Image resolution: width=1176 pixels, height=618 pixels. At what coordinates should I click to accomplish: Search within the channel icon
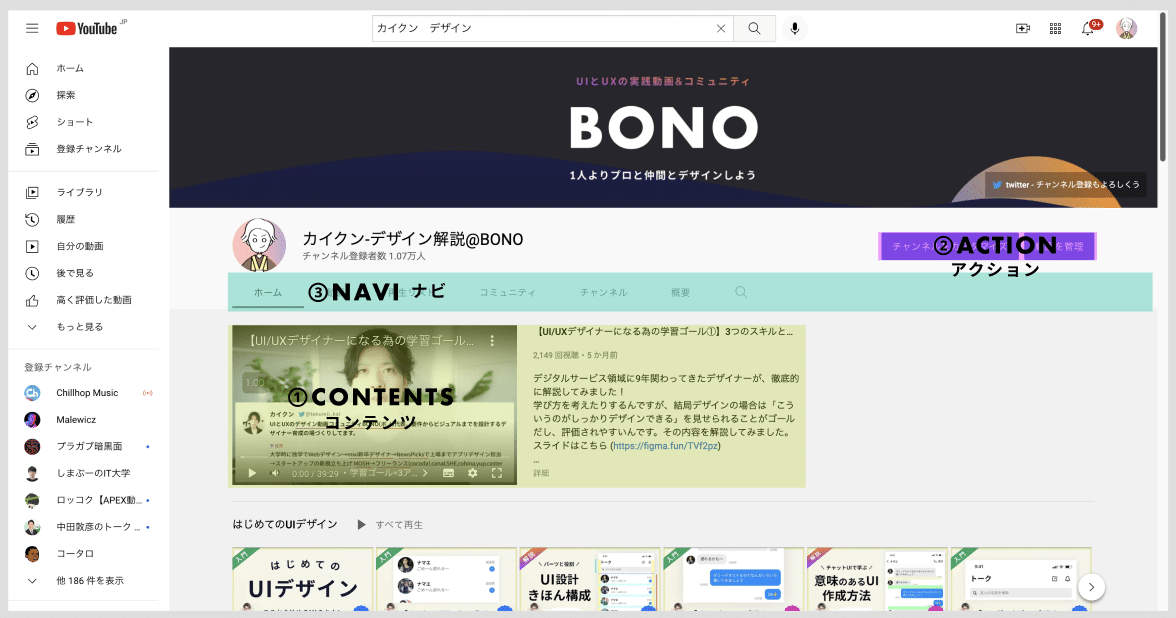coord(741,292)
